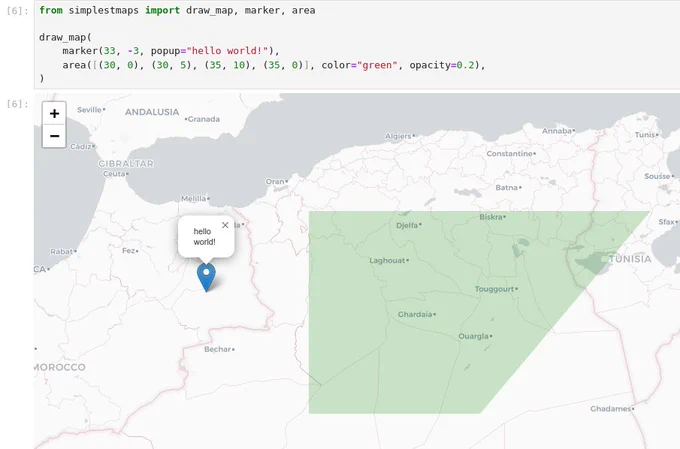This screenshot has height=449, width=680.
Task: Click the Seville city label
Action: coord(91,110)
